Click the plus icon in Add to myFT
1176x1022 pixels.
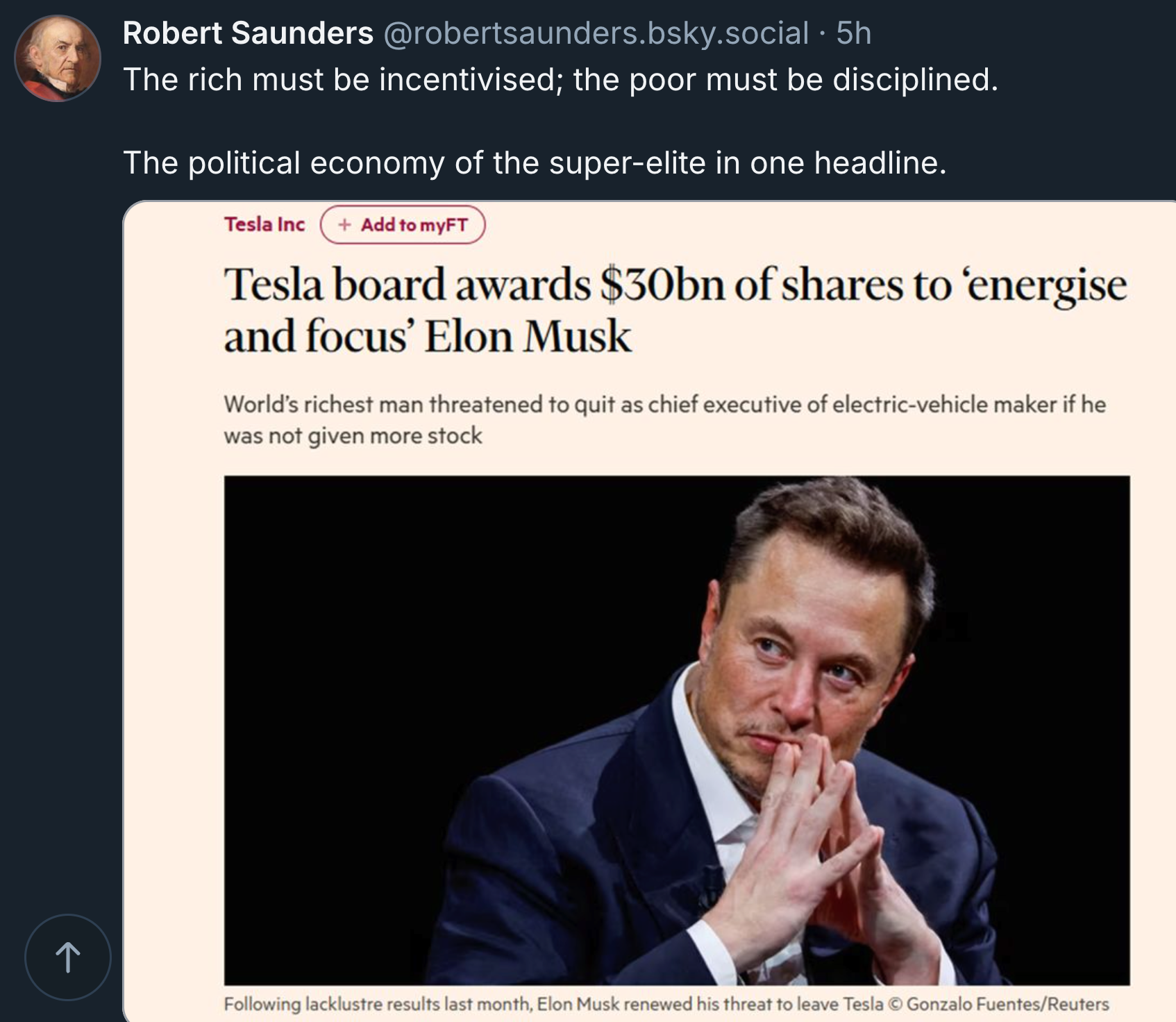click(344, 225)
